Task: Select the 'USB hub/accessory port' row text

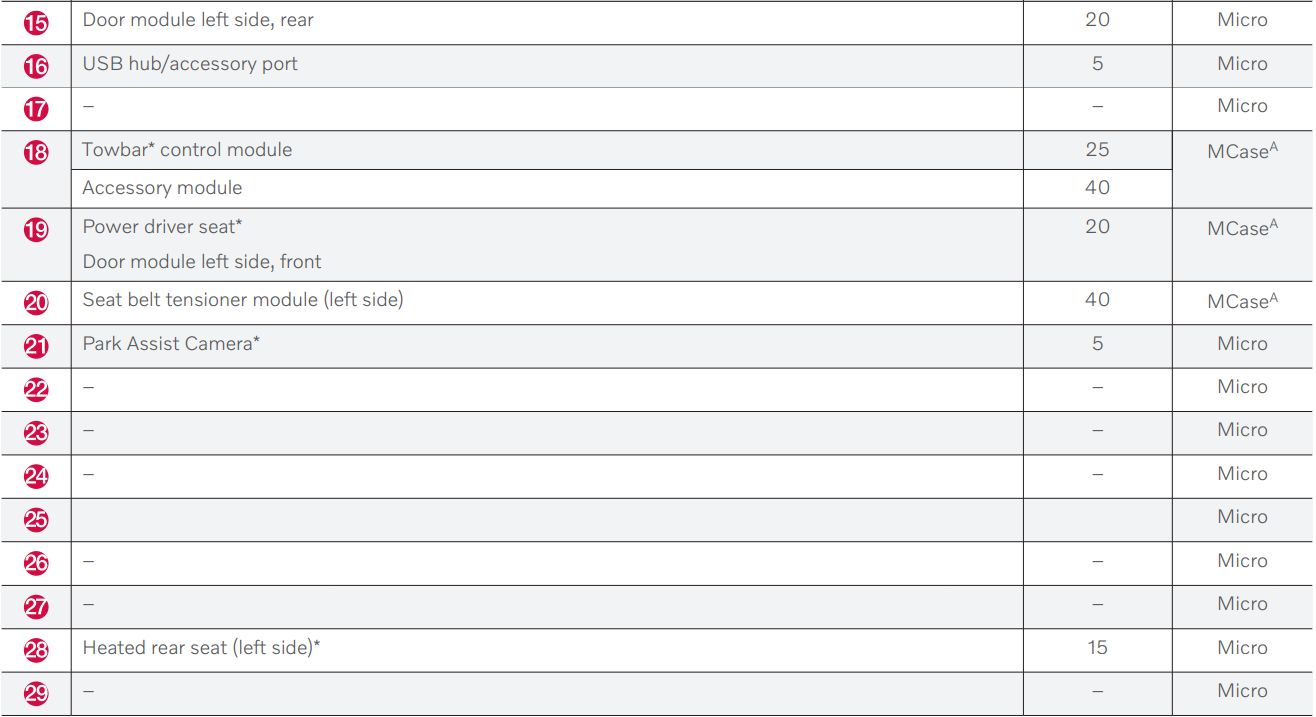Action: click(190, 64)
